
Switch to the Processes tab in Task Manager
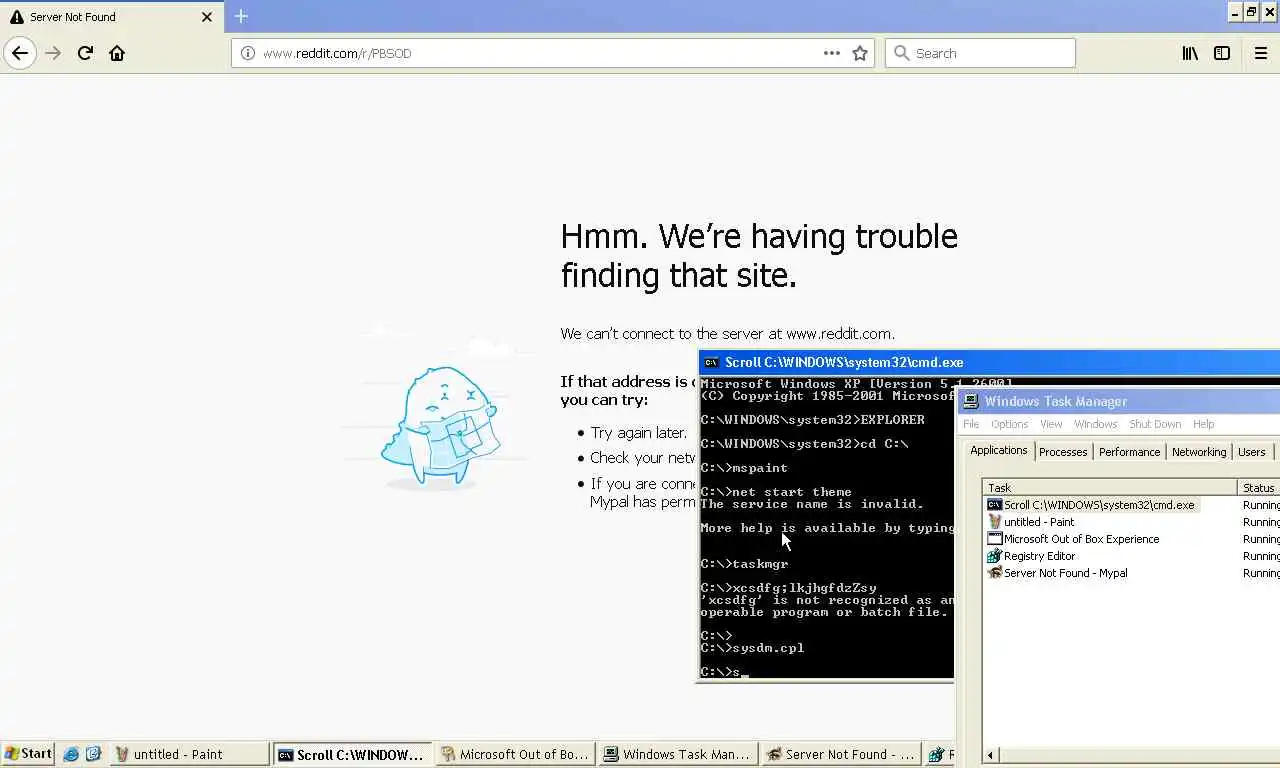click(x=1062, y=452)
